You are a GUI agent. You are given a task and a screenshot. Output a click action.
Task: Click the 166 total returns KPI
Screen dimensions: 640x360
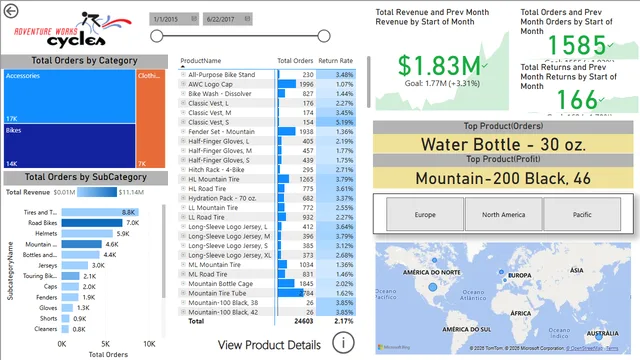click(577, 100)
